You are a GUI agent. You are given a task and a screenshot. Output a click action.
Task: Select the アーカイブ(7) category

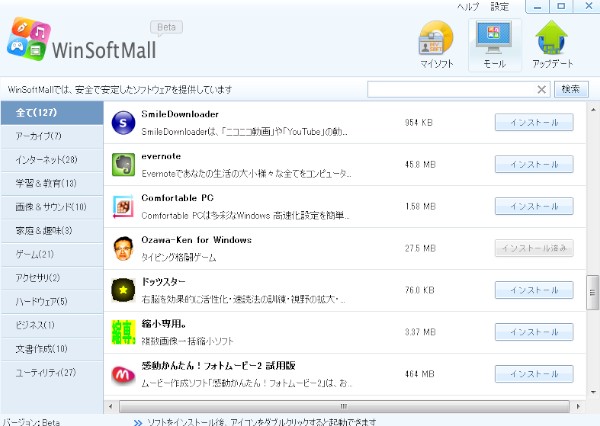click(52, 136)
